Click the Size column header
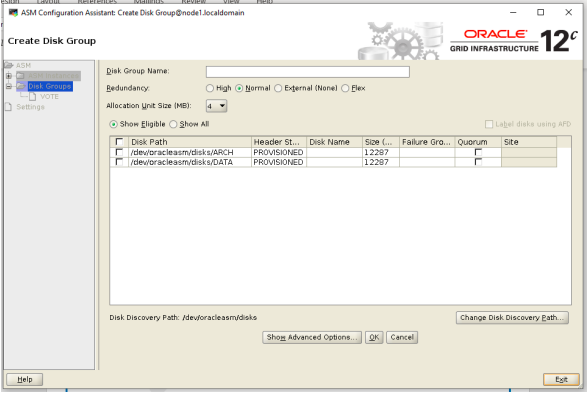 381,142
